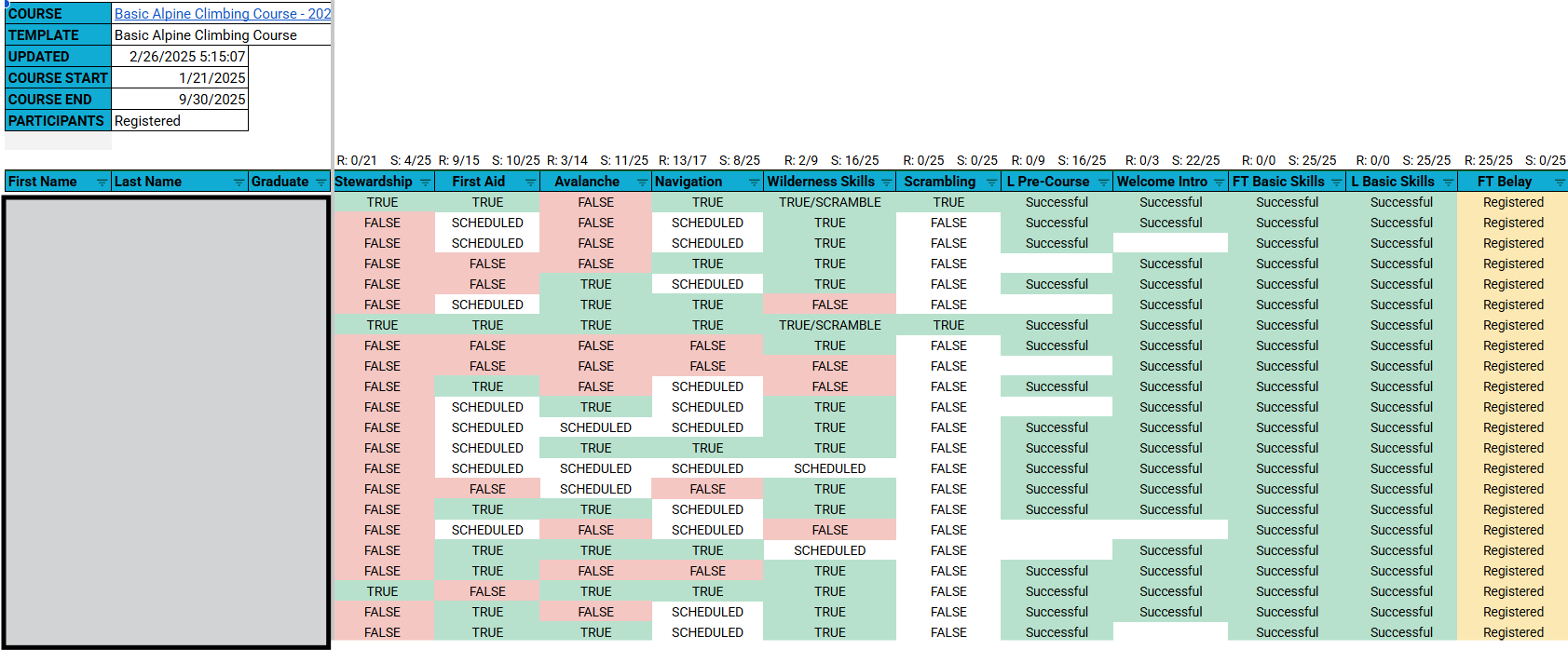The image size is (1568, 650).
Task: Open the L Pre-Course filter icon
Action: tap(1103, 183)
